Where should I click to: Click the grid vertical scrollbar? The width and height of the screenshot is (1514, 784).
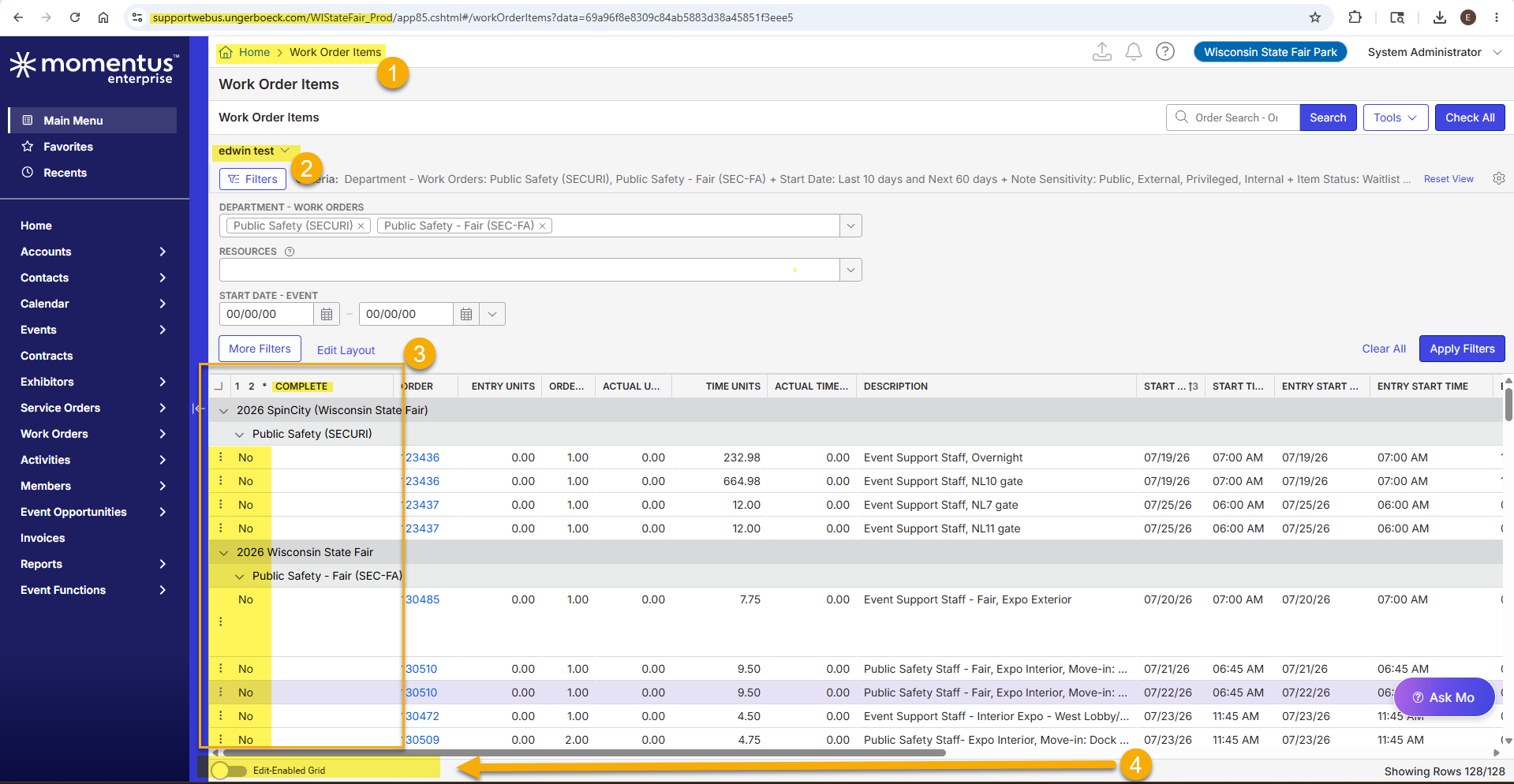click(1508, 405)
